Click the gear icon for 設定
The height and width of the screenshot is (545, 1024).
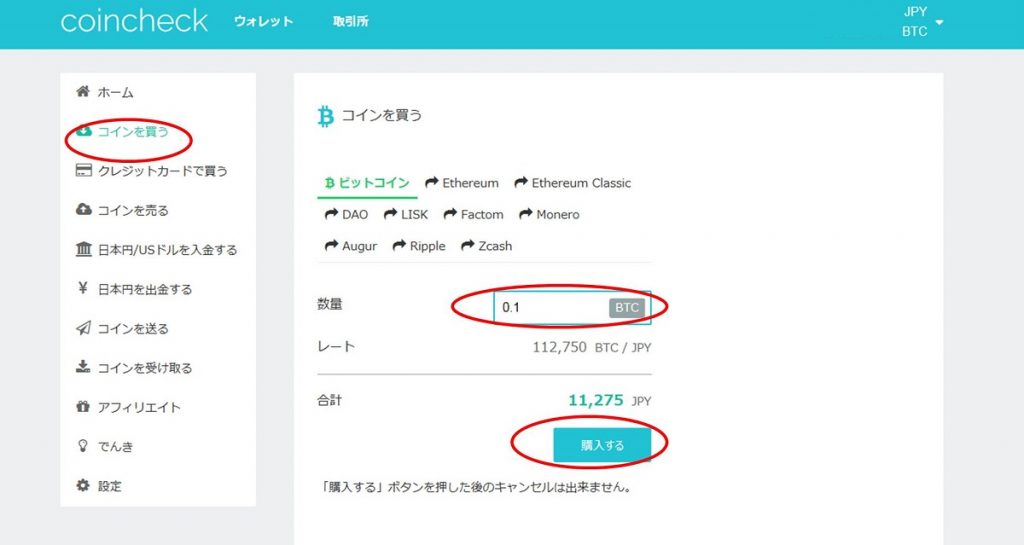[83, 485]
